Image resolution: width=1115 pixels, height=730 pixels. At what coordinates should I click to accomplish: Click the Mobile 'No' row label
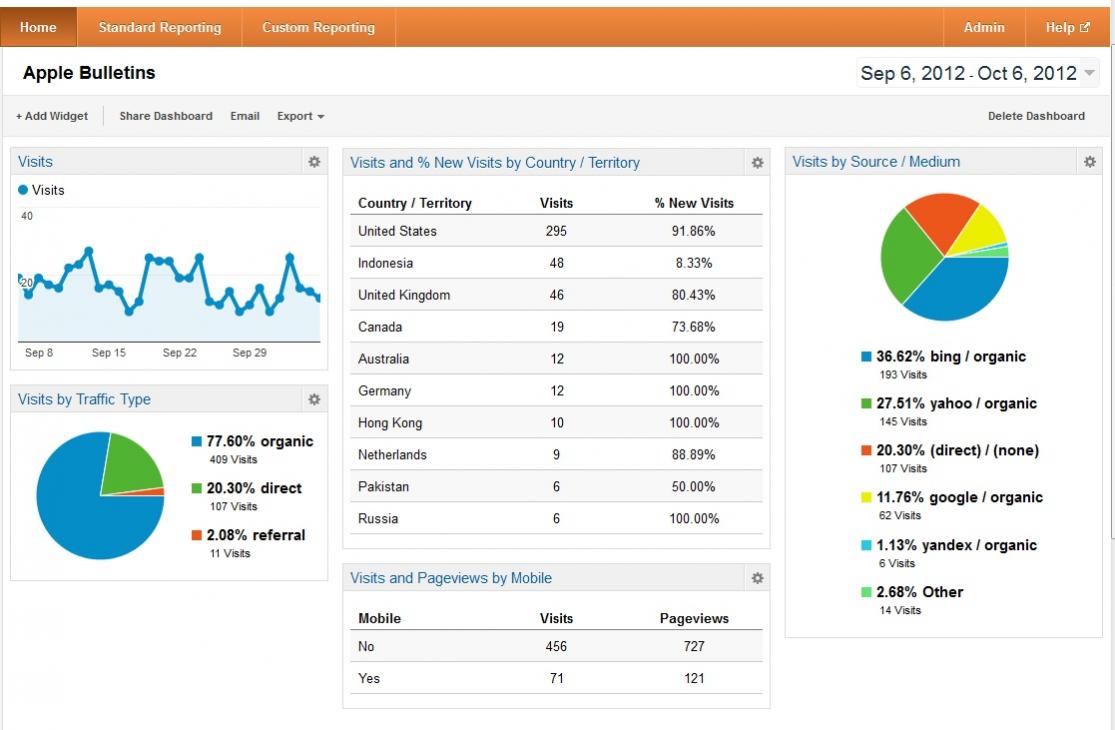(x=366, y=646)
